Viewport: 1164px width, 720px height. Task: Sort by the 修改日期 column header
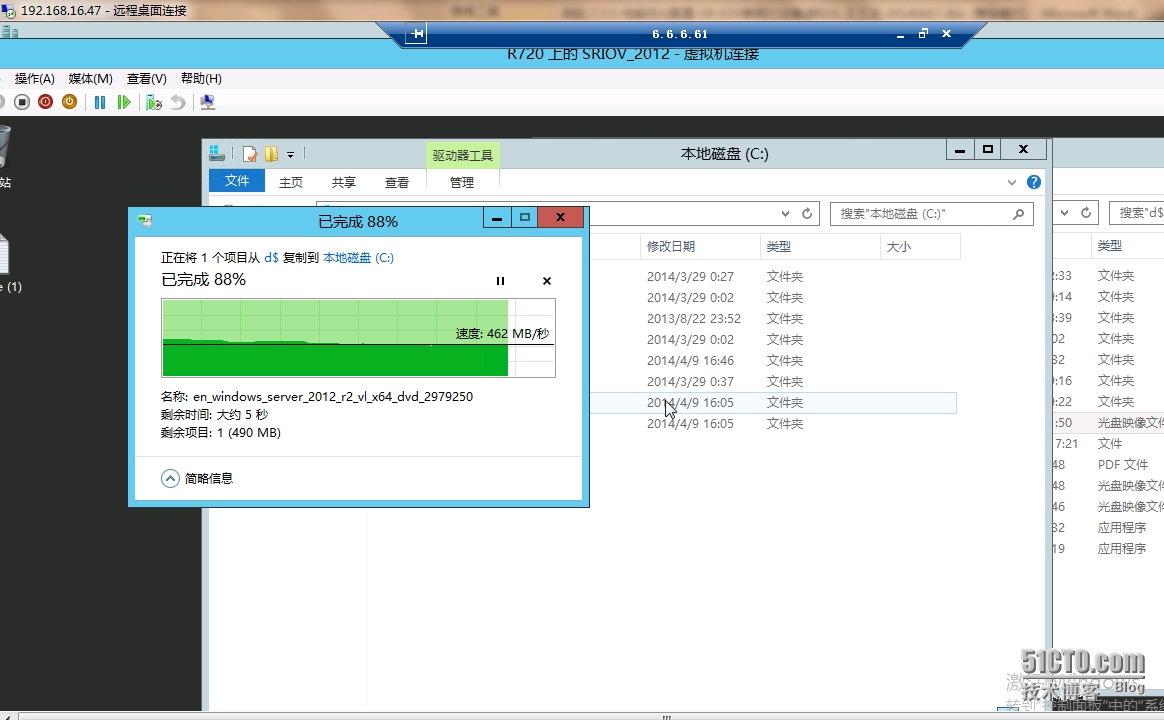(x=700, y=246)
